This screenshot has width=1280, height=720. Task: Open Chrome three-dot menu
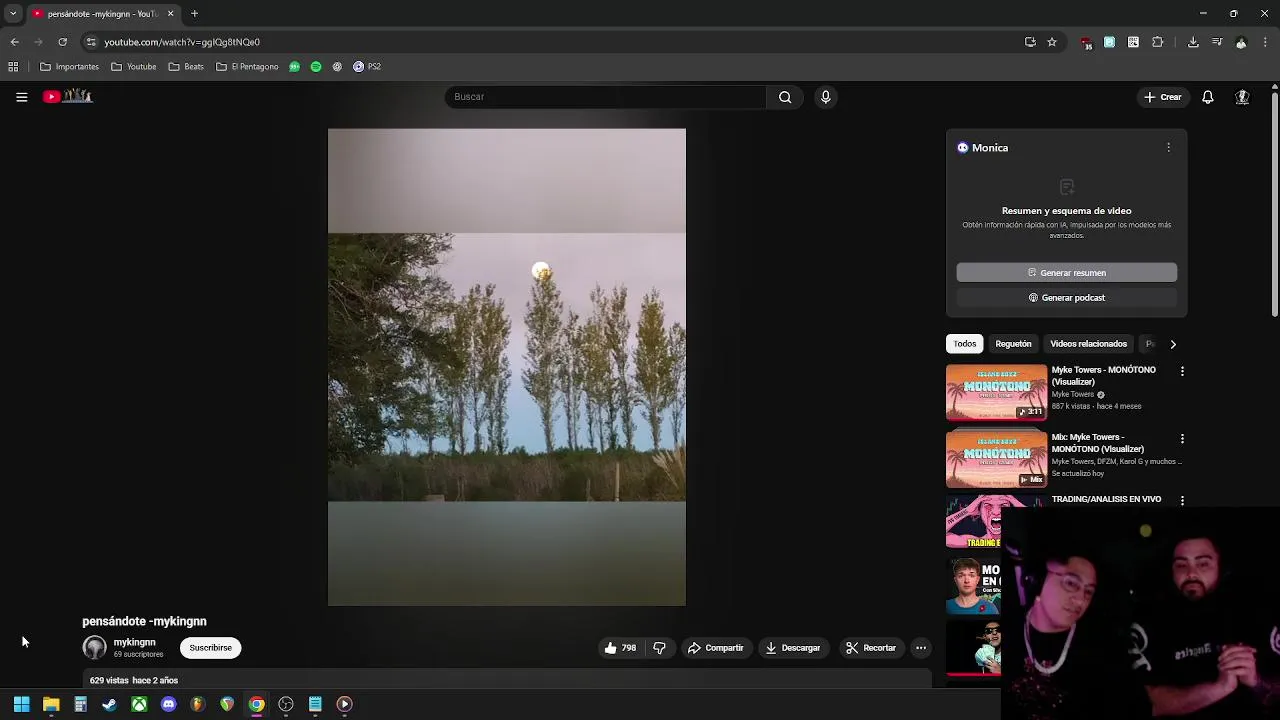[x=1266, y=42]
